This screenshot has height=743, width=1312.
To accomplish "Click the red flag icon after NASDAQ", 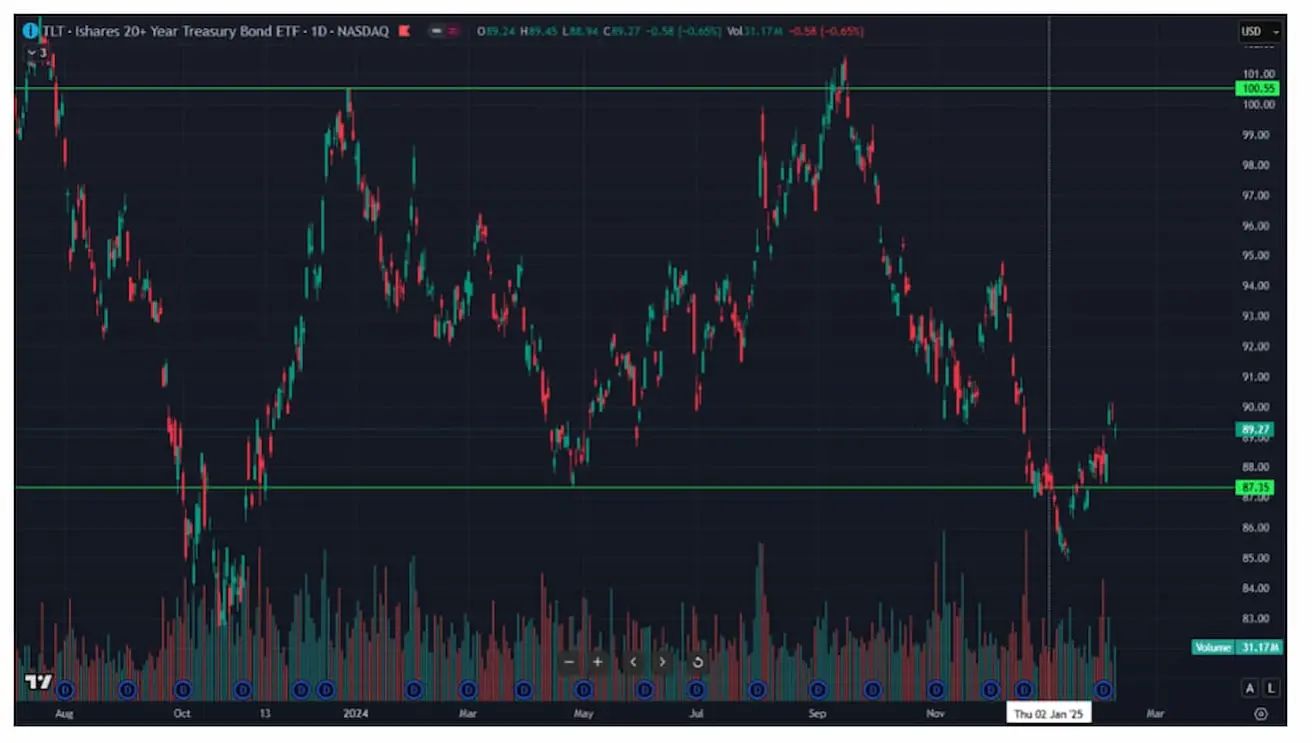I will coord(404,31).
